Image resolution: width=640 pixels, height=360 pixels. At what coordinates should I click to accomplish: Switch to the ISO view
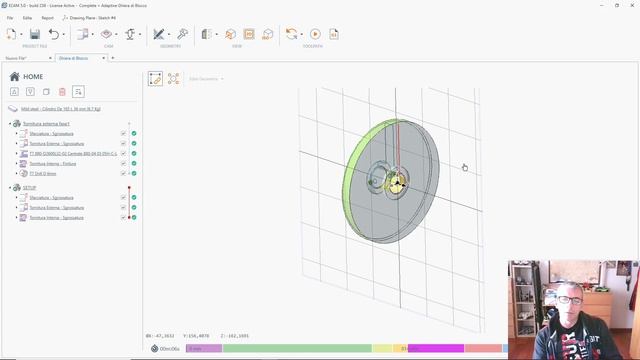268,34
